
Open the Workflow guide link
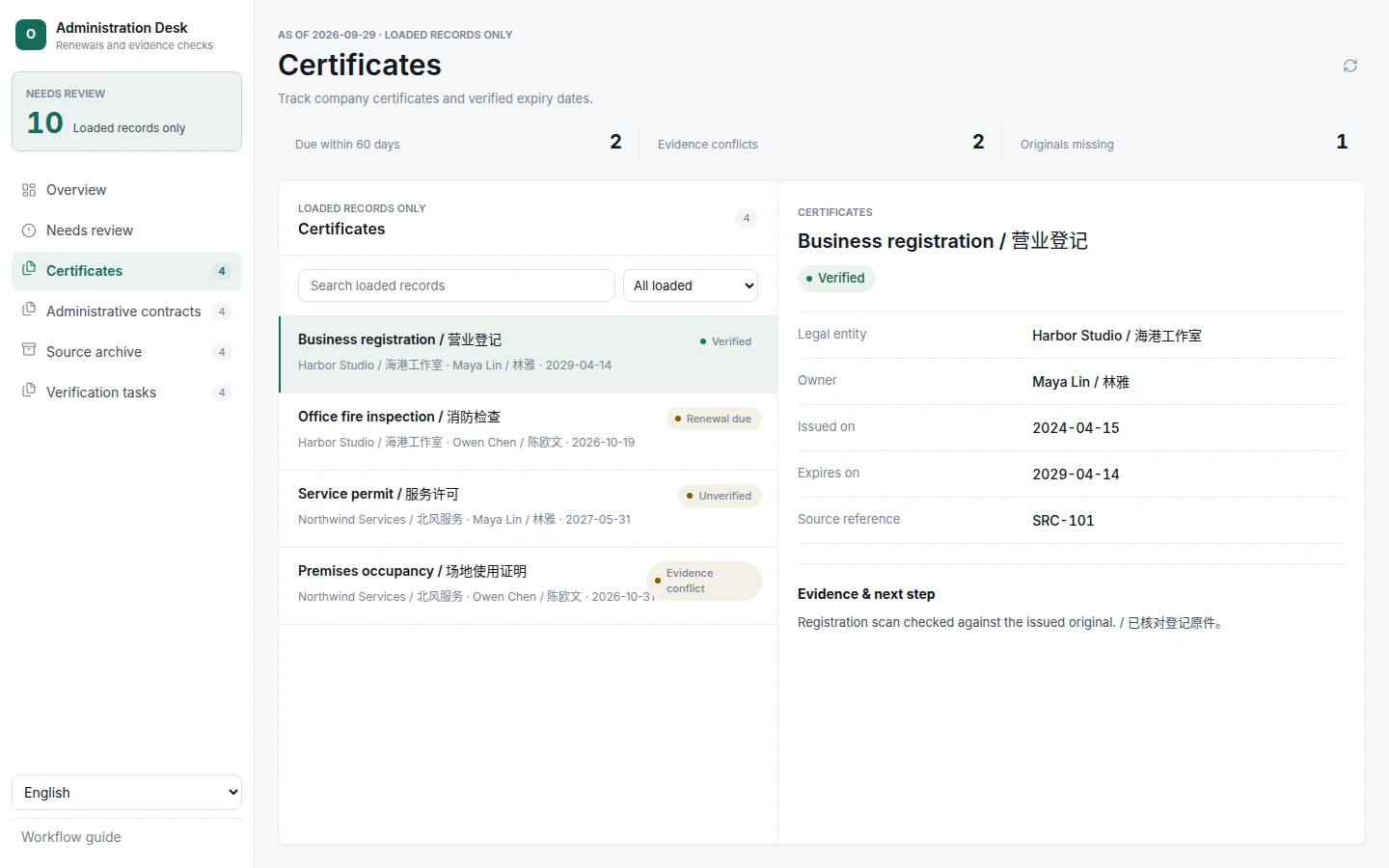pos(71,837)
